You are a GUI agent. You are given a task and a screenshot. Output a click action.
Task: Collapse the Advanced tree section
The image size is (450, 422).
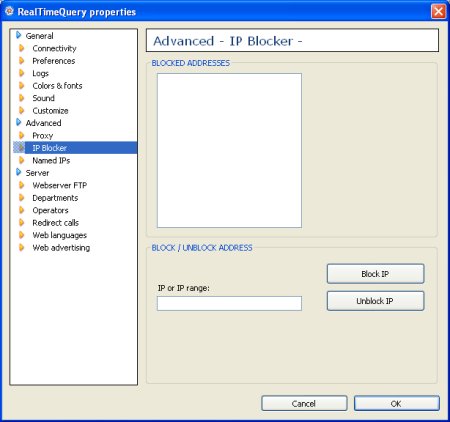pyautogui.click(x=19, y=123)
